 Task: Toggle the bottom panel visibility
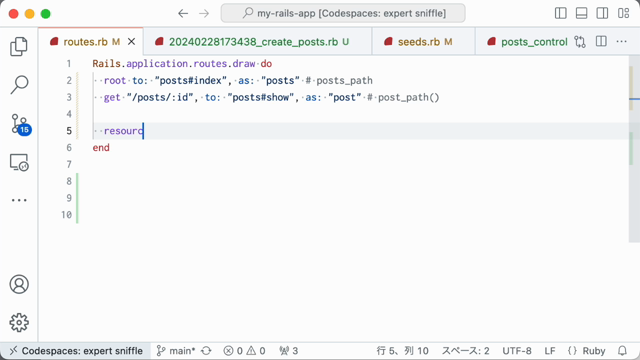click(582, 13)
